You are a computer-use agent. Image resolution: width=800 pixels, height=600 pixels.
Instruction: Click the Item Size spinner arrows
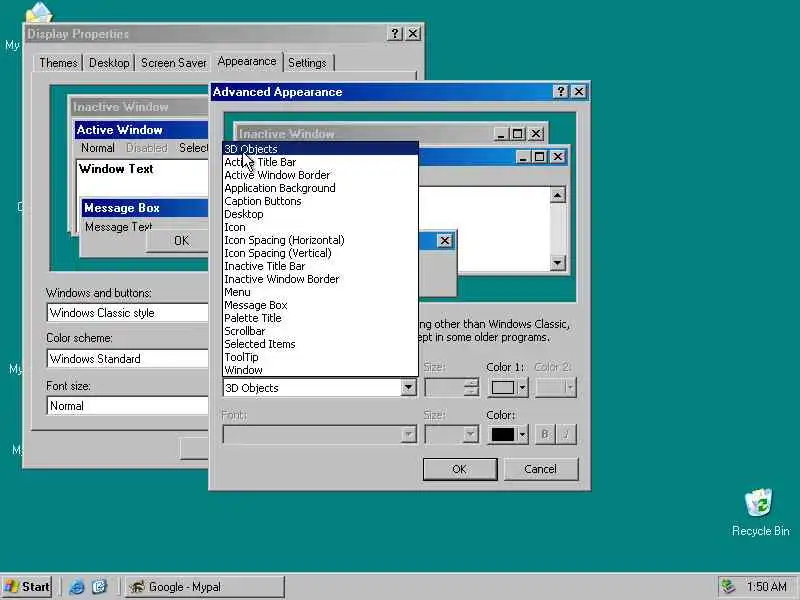[472, 388]
